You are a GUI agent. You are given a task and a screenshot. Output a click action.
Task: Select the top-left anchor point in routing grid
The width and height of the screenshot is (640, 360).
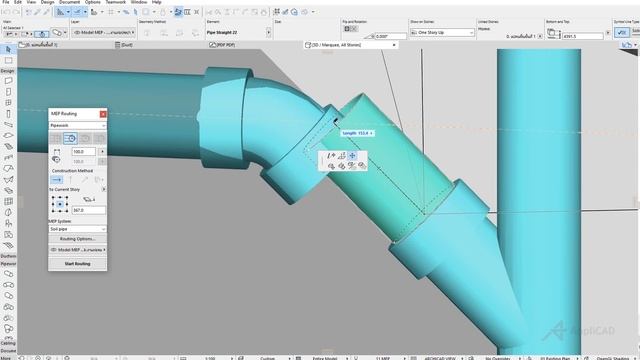(x=53, y=198)
